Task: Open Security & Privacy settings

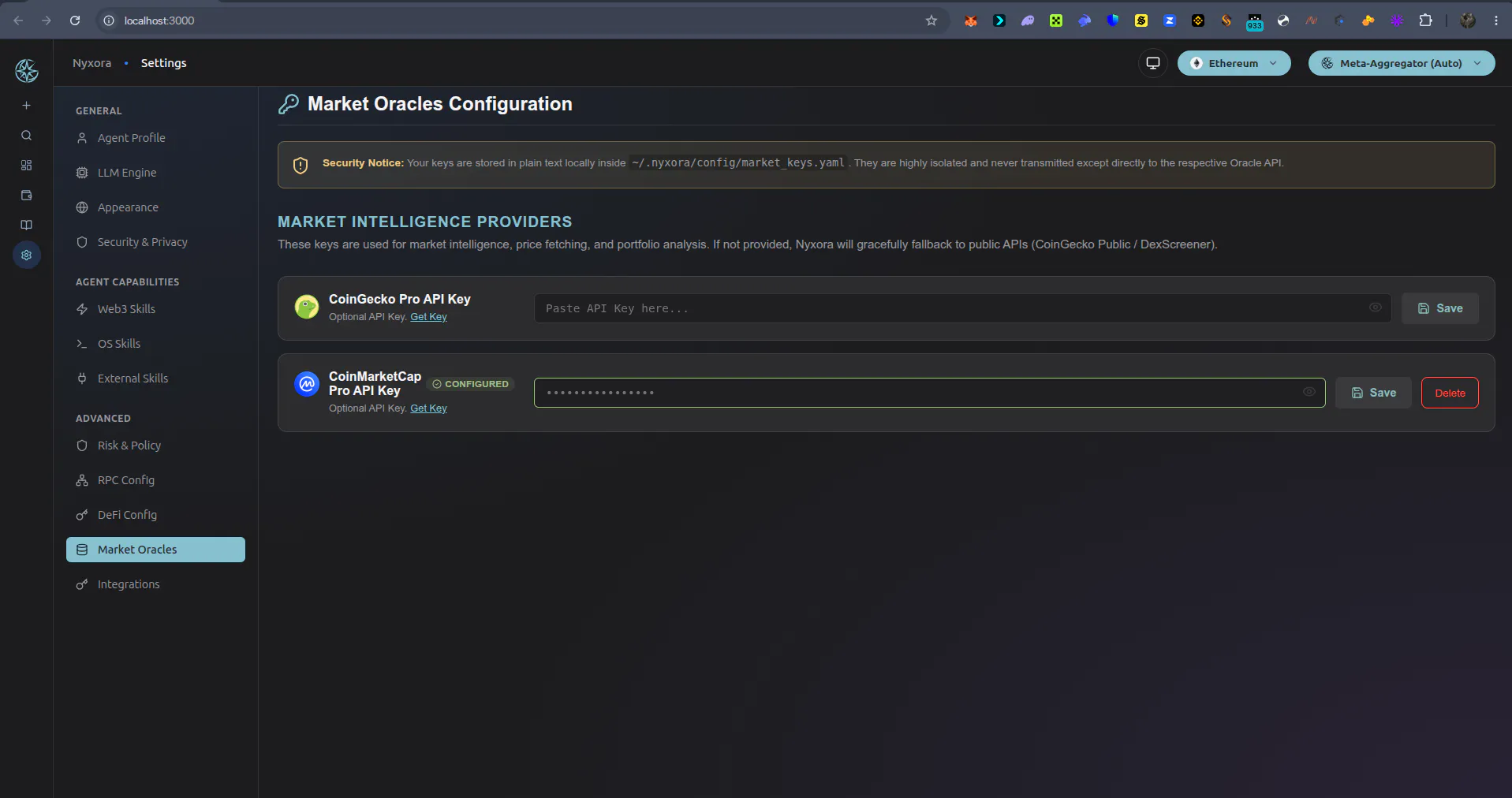Action: point(155,242)
